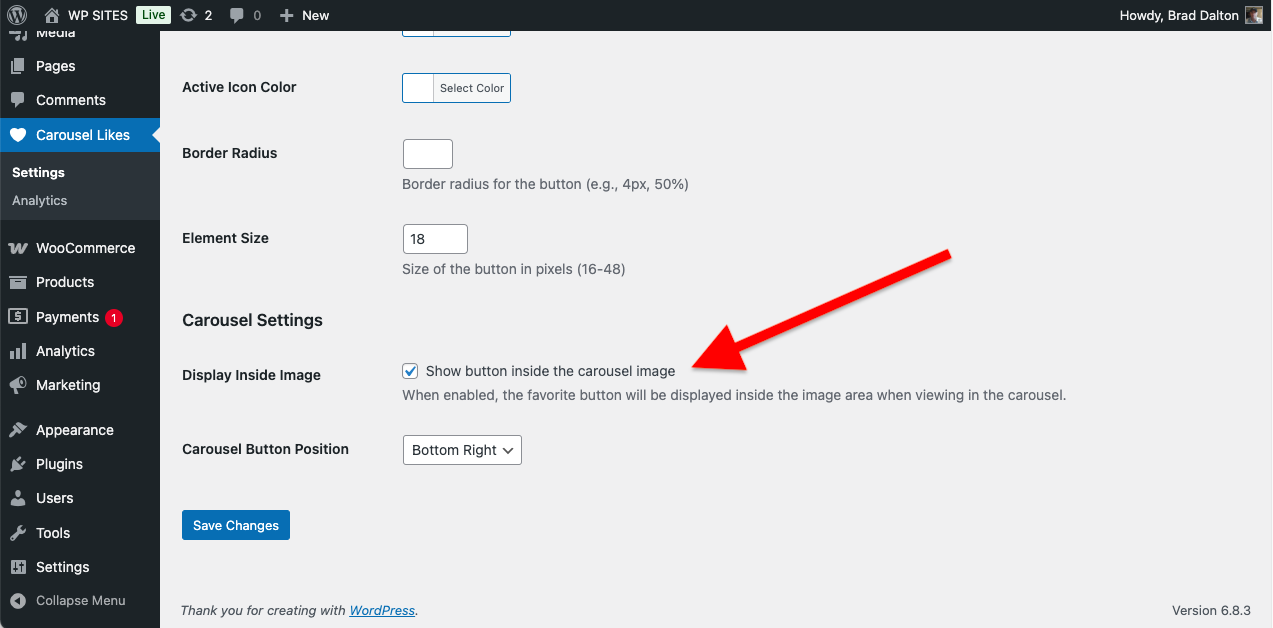Open the Analytics submenu under Carousel Likes

click(x=40, y=200)
